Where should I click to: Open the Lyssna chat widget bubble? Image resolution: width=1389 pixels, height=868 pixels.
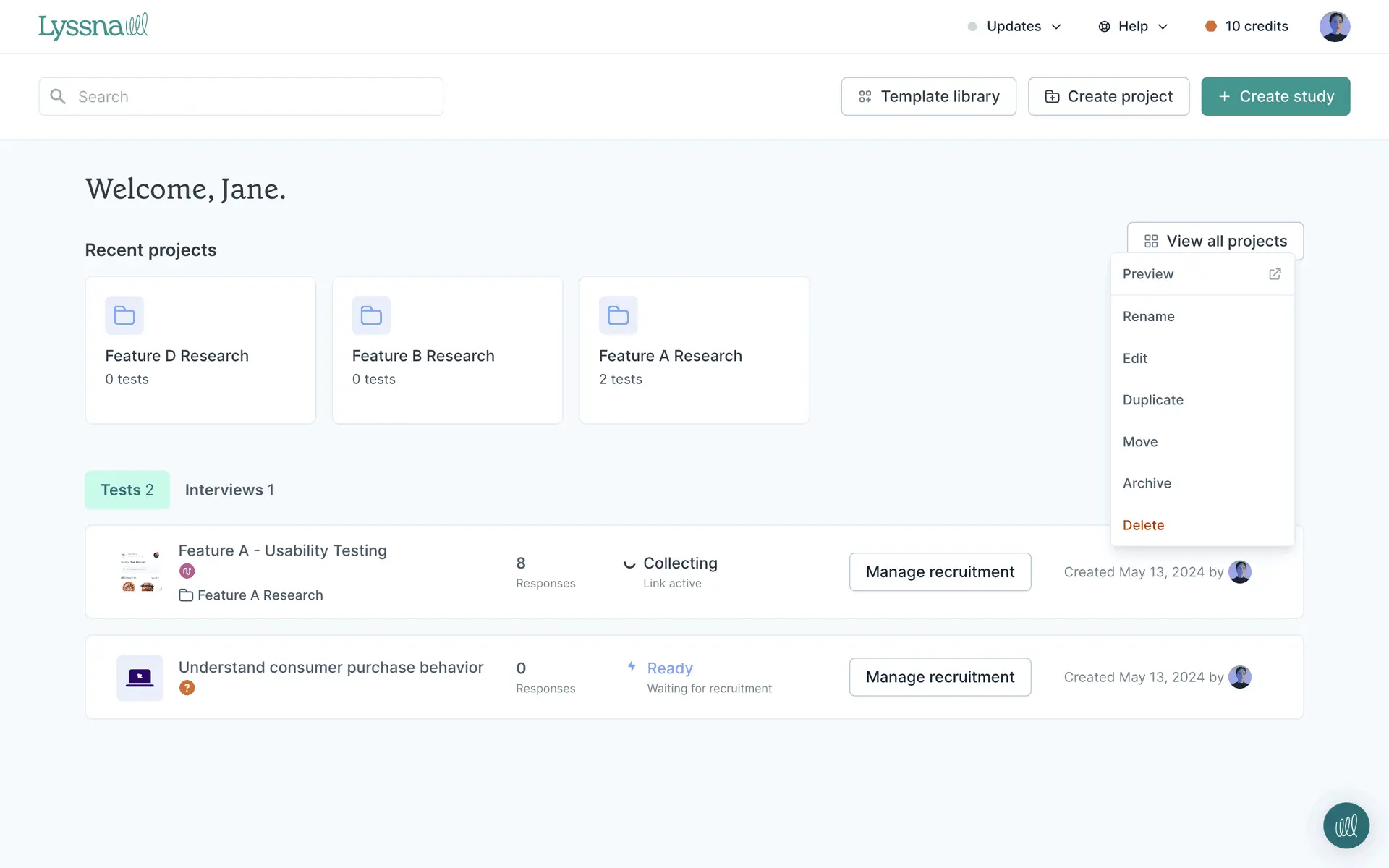coord(1346,825)
